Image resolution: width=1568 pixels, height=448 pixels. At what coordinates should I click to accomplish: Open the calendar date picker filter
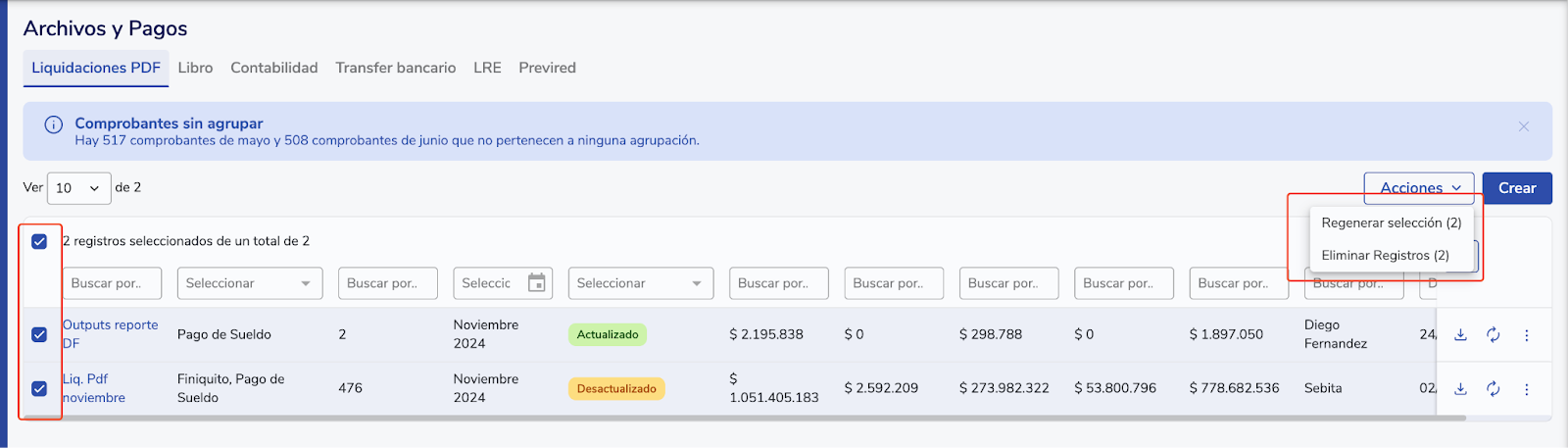(x=536, y=283)
